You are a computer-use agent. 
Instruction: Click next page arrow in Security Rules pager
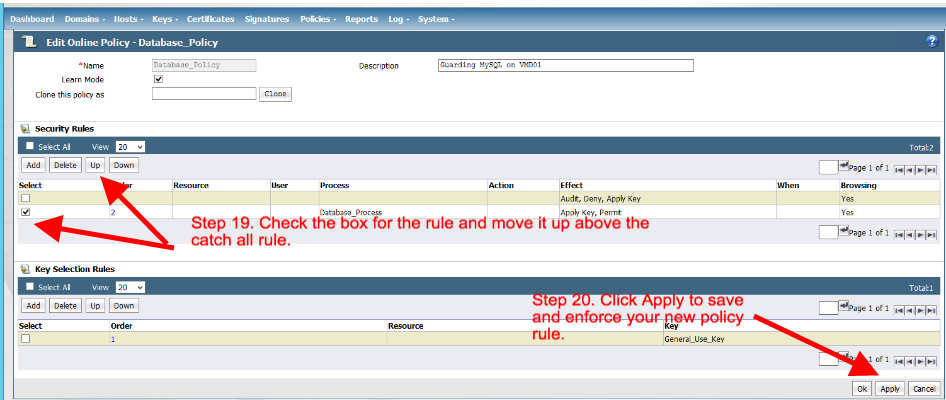pos(921,170)
